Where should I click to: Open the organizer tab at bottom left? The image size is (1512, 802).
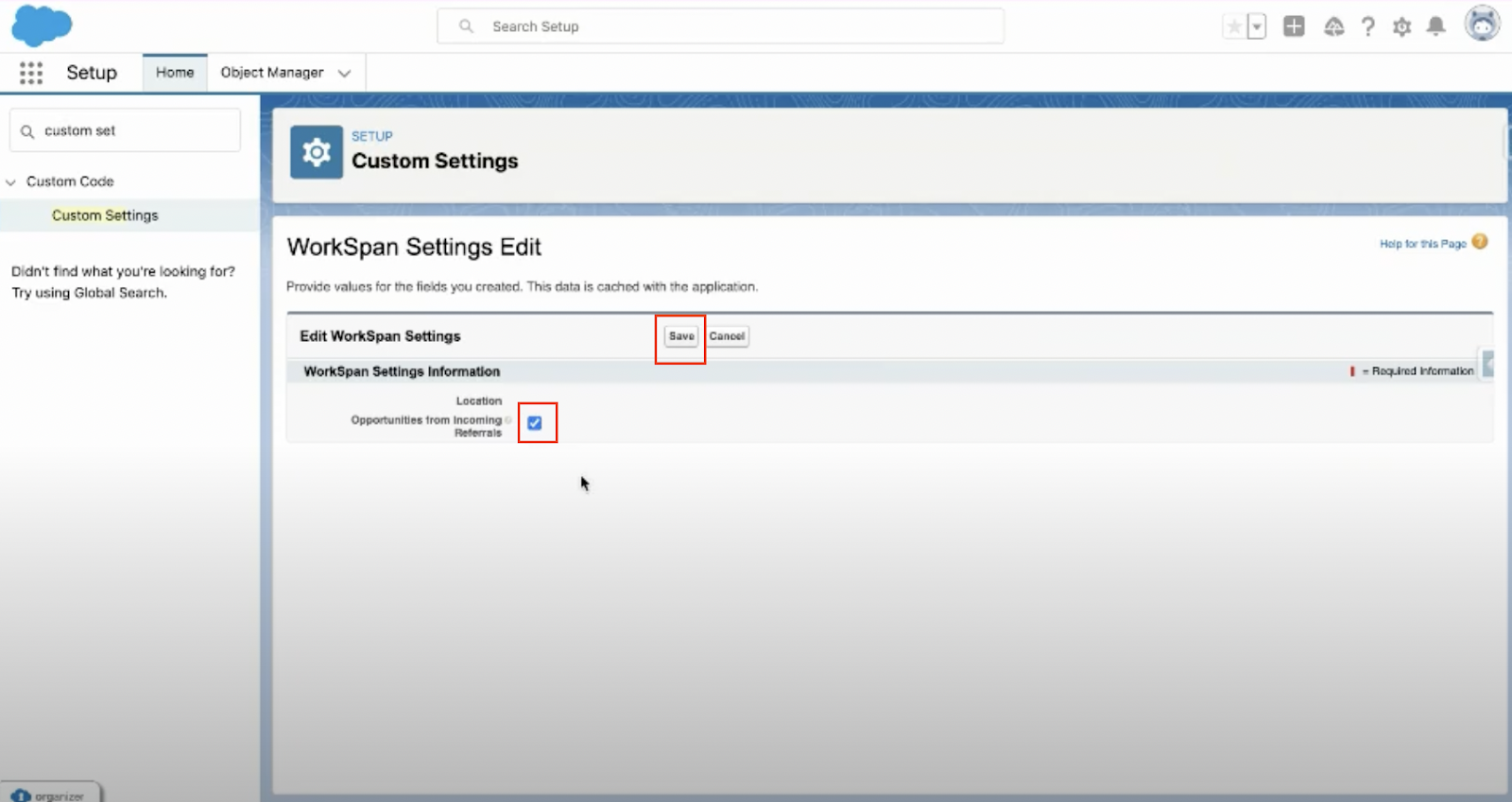click(49, 793)
